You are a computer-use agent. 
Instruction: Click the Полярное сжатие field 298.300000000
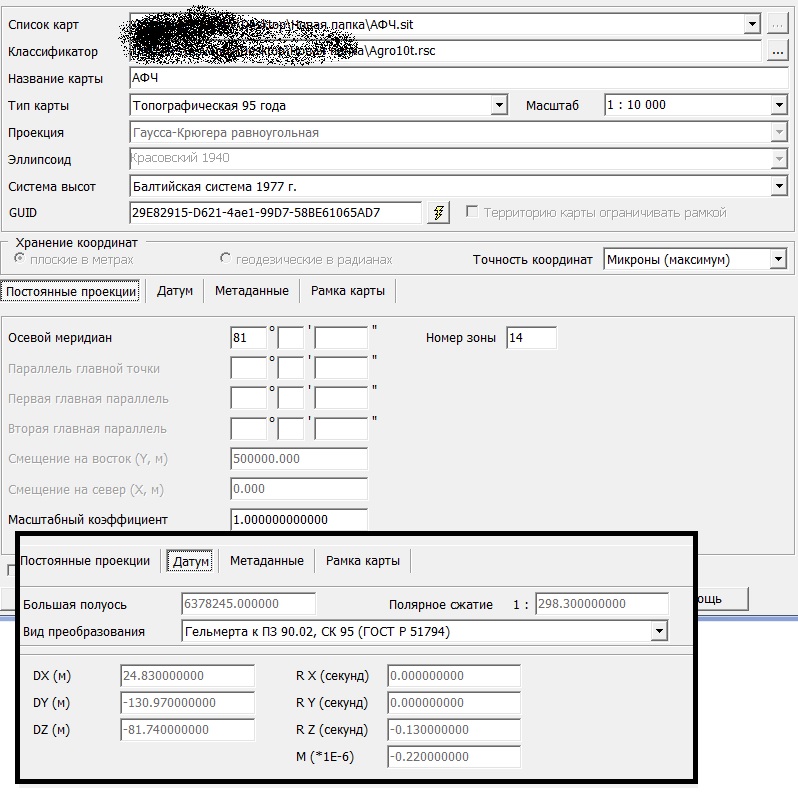click(x=602, y=604)
